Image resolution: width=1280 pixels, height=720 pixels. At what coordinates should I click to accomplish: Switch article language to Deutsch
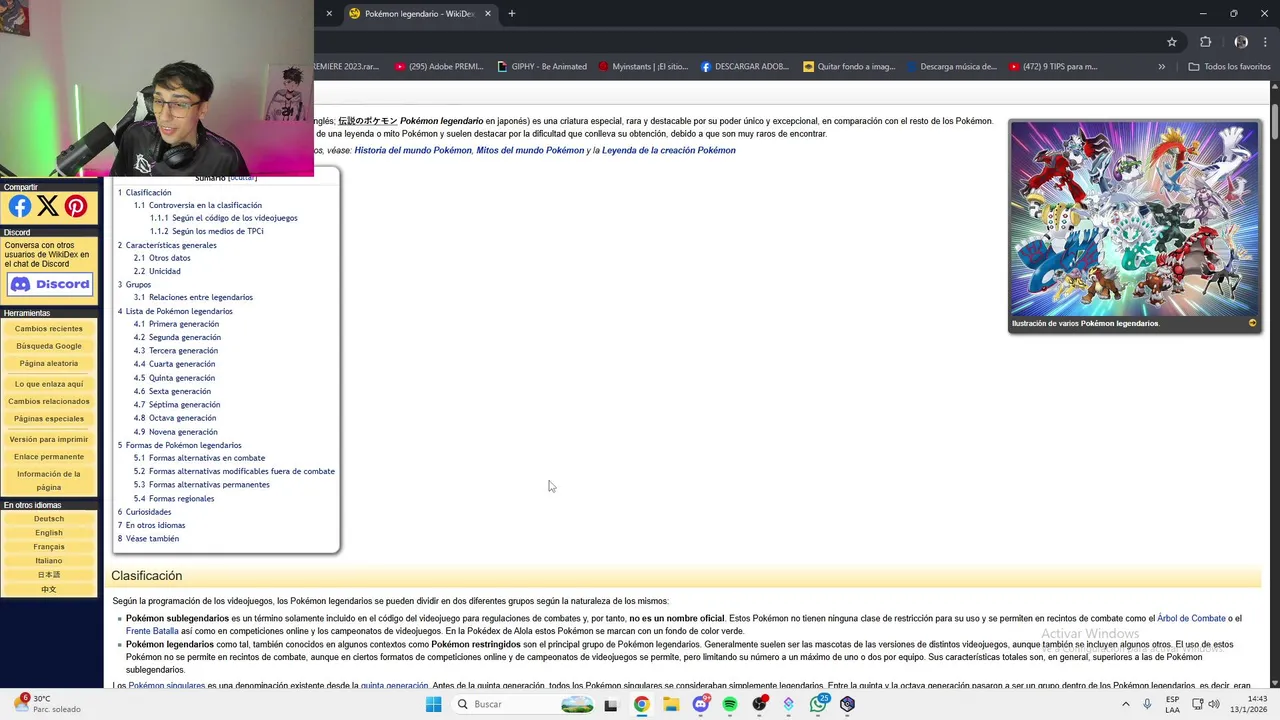[49, 519]
